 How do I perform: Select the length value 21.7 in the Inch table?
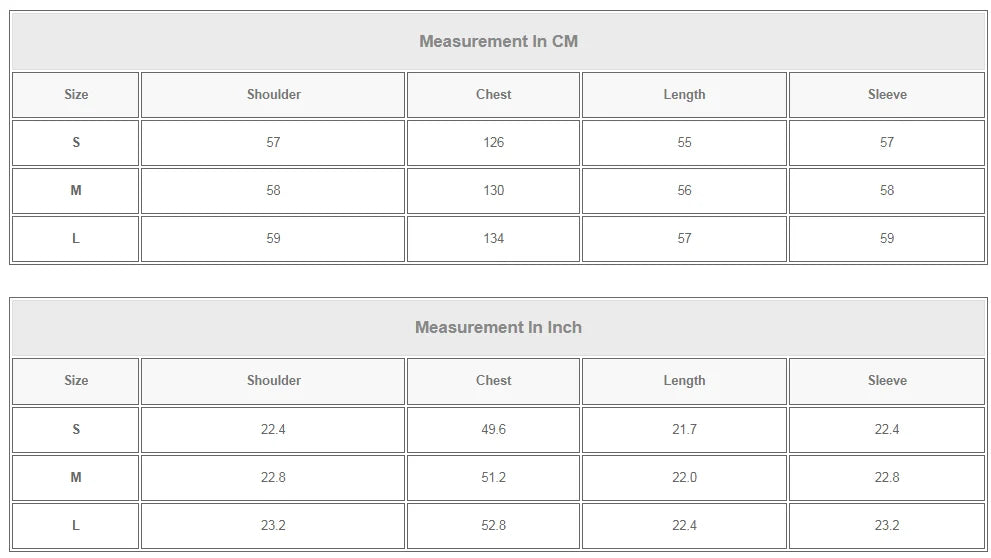[684, 429]
